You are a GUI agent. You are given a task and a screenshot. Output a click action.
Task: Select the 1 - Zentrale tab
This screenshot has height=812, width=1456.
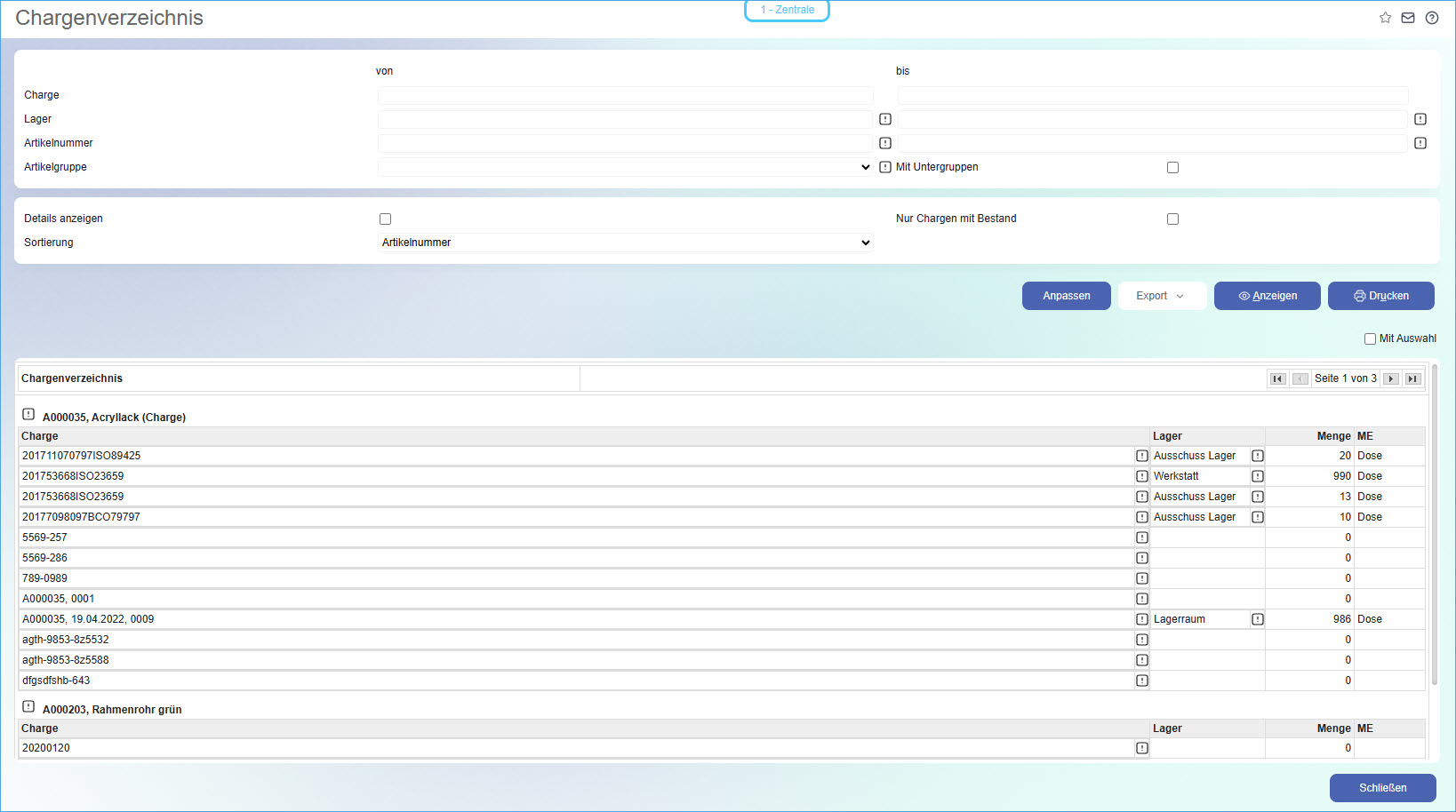pyautogui.click(x=787, y=10)
